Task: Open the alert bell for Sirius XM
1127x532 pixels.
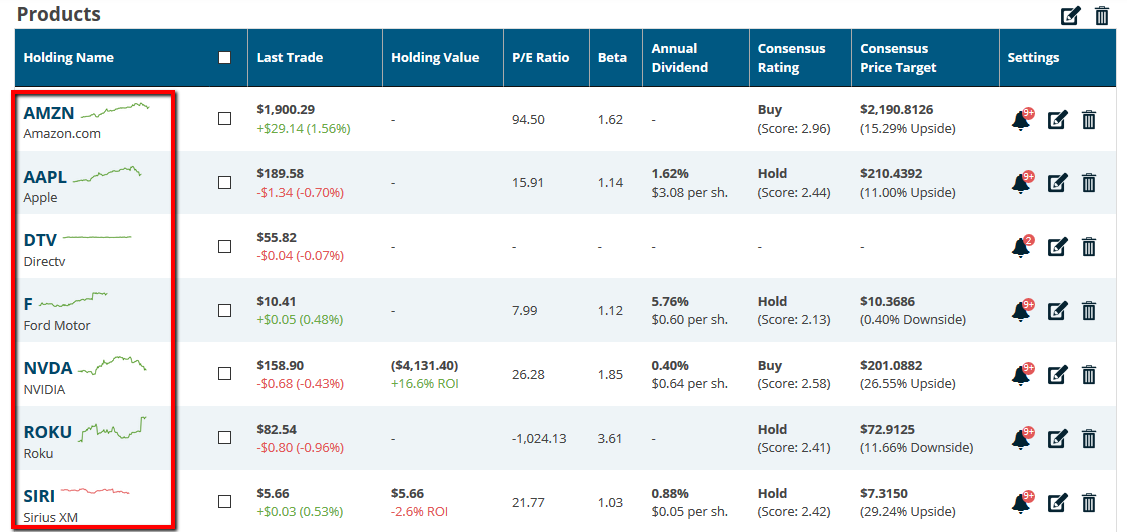Action: pos(1021,502)
